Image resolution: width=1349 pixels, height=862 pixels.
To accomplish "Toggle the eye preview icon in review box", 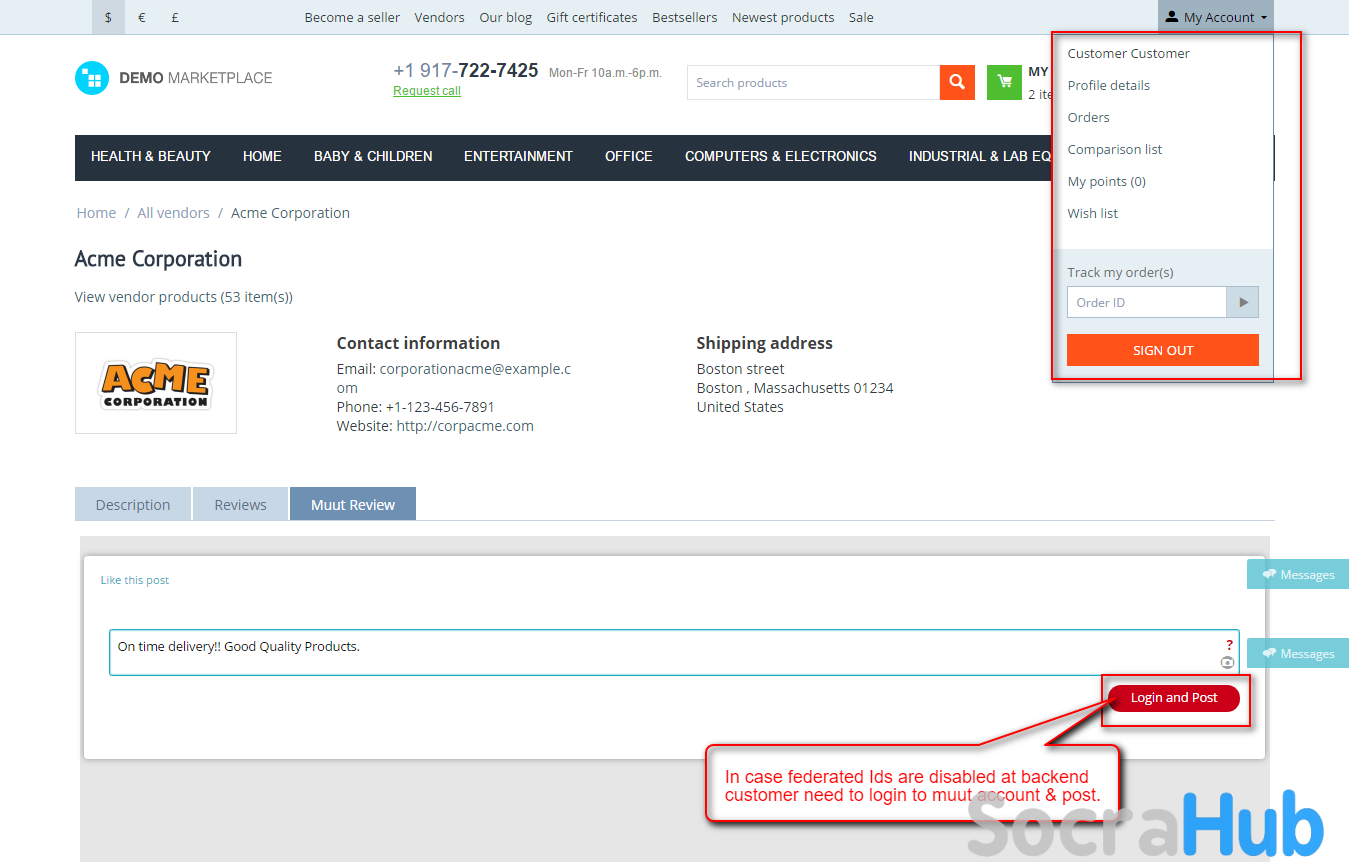I will click(1227, 663).
